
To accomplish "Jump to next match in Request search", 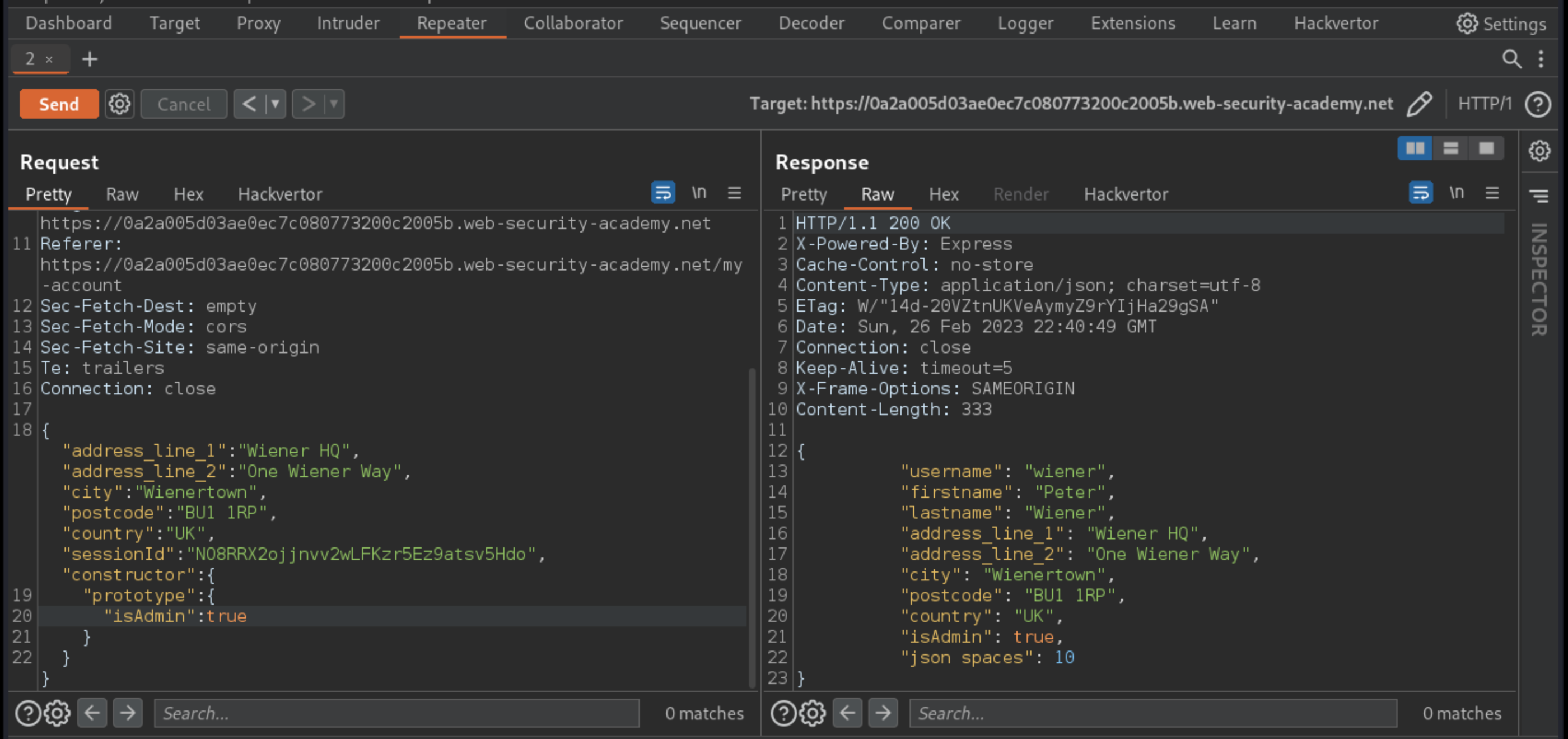I will (127, 712).
